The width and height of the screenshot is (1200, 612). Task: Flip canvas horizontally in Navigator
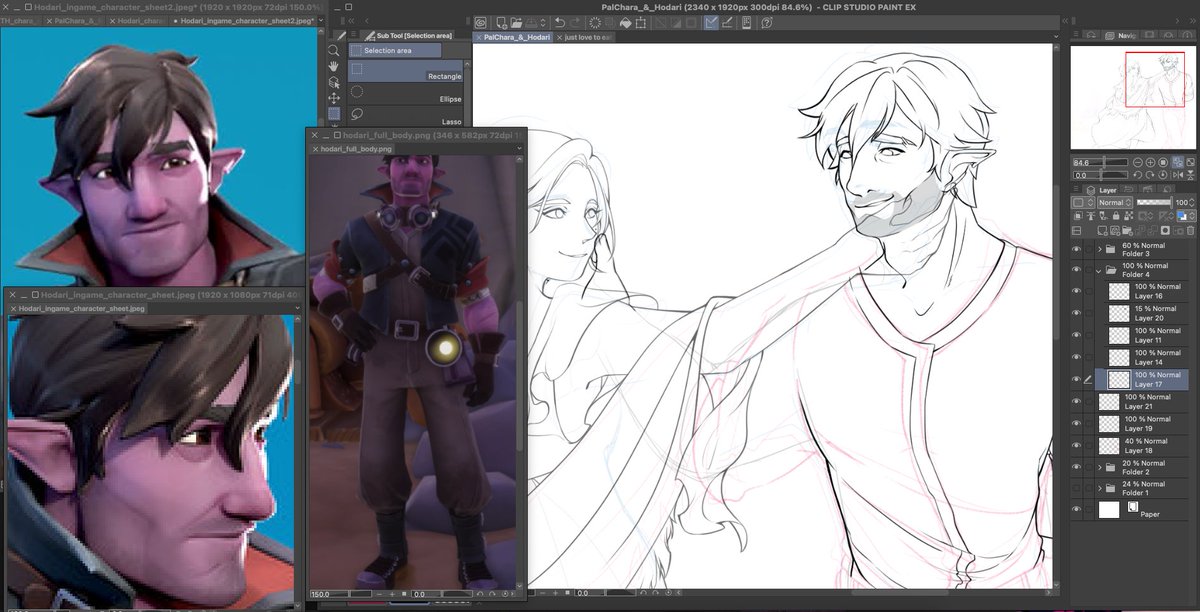1178,175
